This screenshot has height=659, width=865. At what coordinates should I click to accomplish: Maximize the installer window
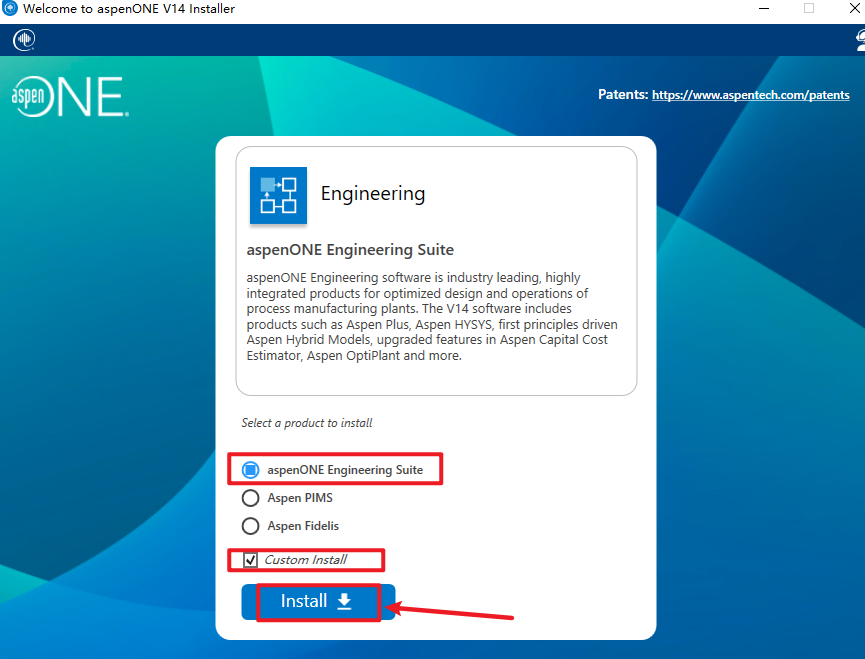pyautogui.click(x=808, y=9)
